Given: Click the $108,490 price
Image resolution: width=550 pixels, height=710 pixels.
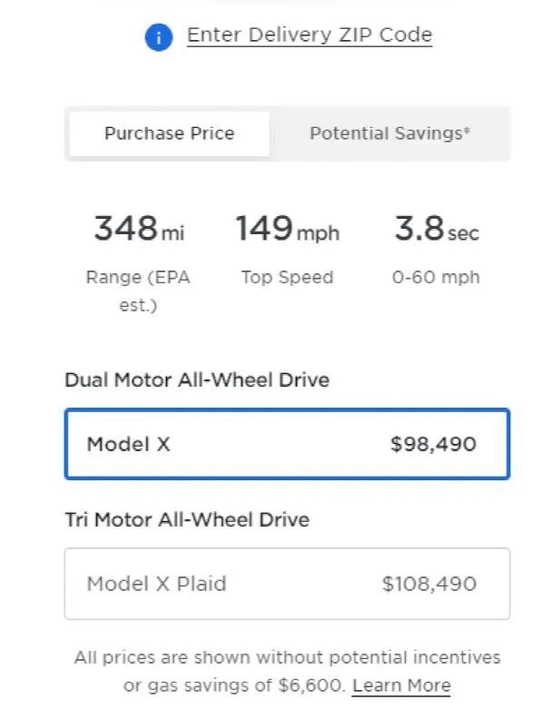Looking at the screenshot, I should (x=429, y=584).
